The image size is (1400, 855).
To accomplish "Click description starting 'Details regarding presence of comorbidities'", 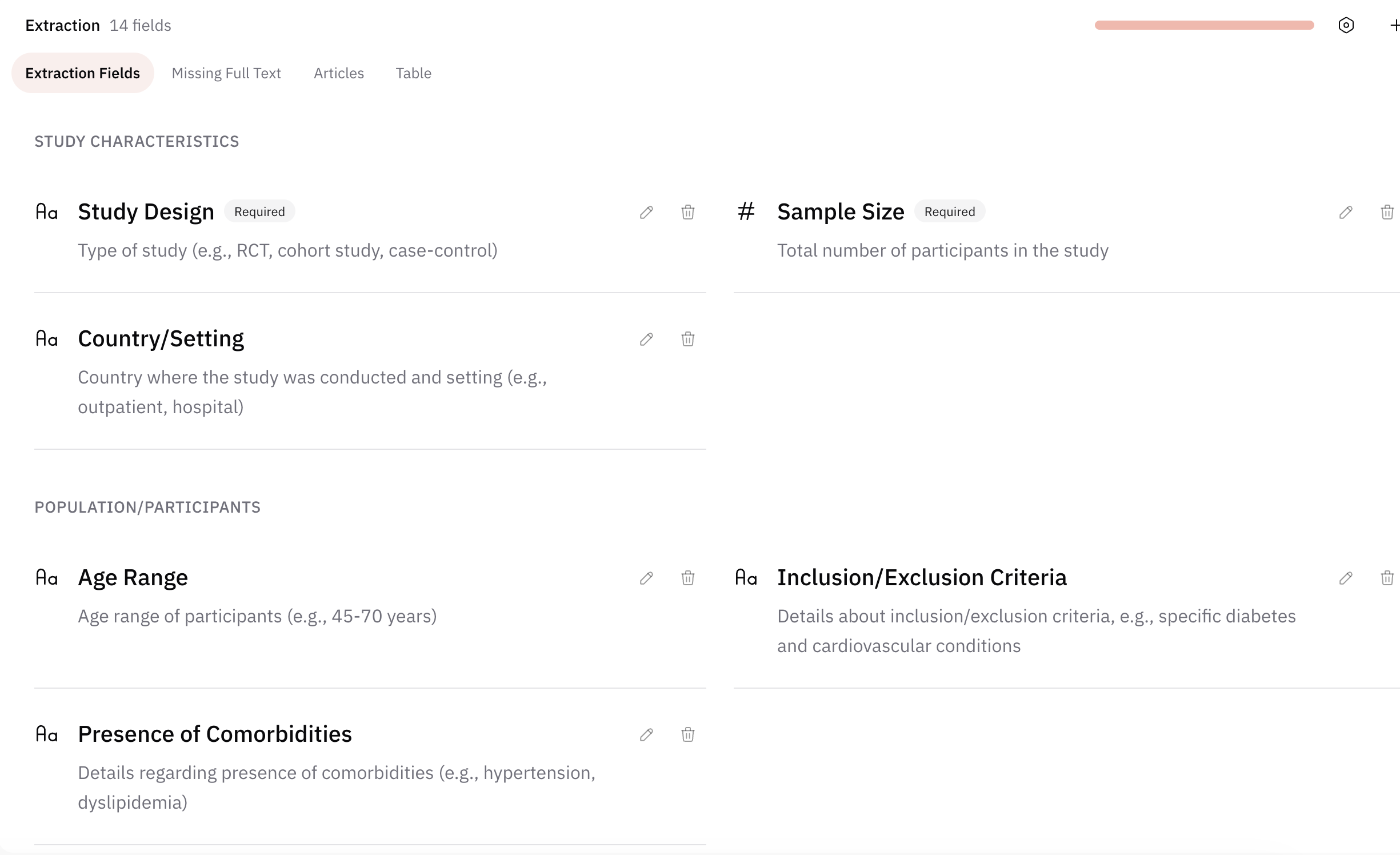I will (337, 788).
